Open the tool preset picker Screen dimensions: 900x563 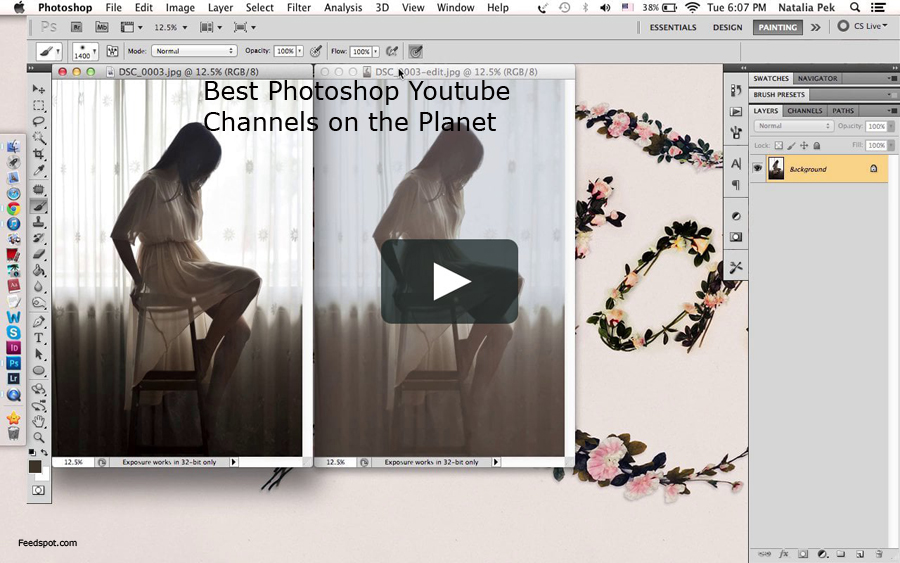[x=48, y=51]
